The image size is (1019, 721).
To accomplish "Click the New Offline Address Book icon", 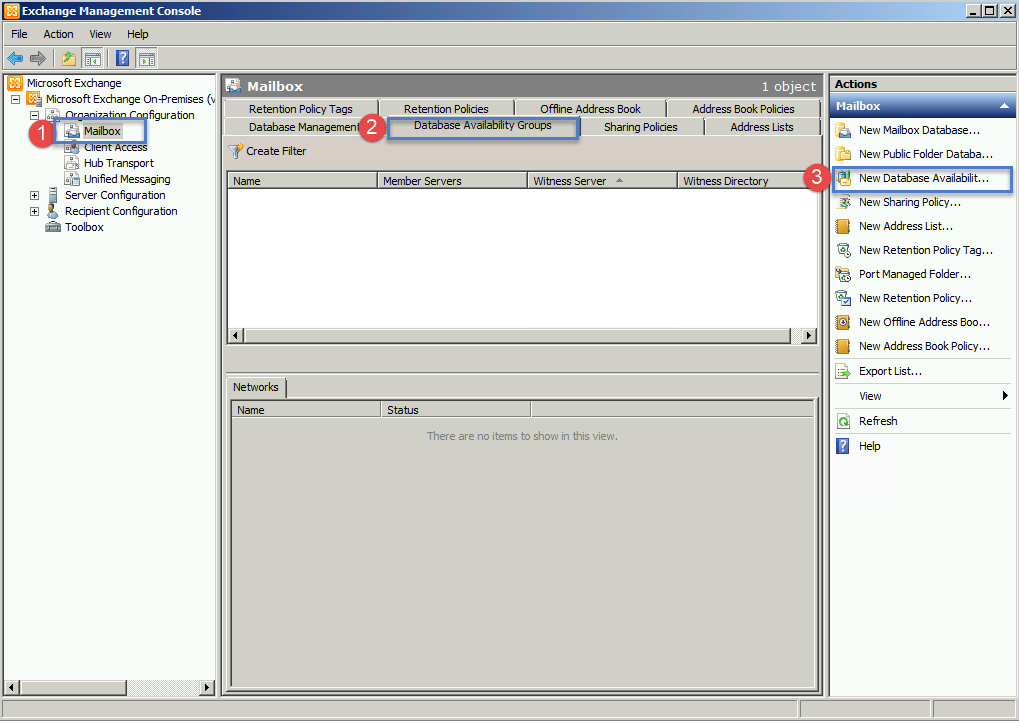I will point(844,322).
